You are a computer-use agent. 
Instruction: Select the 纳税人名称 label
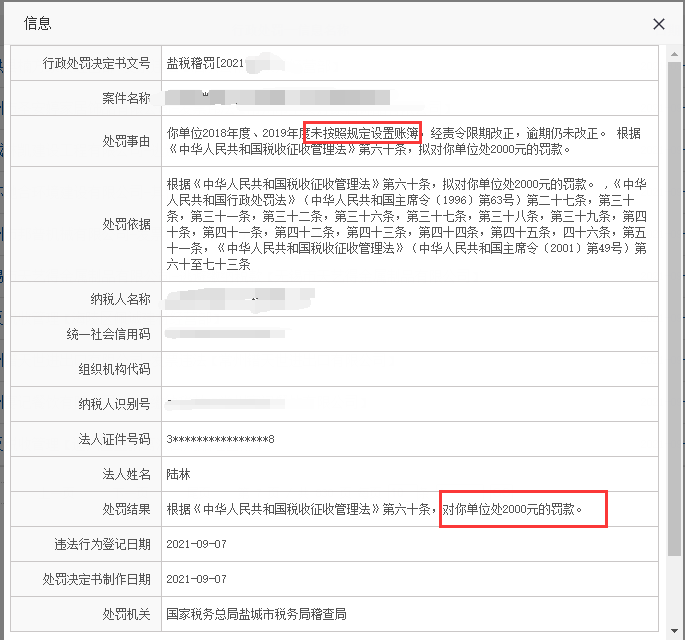[x=120, y=299]
